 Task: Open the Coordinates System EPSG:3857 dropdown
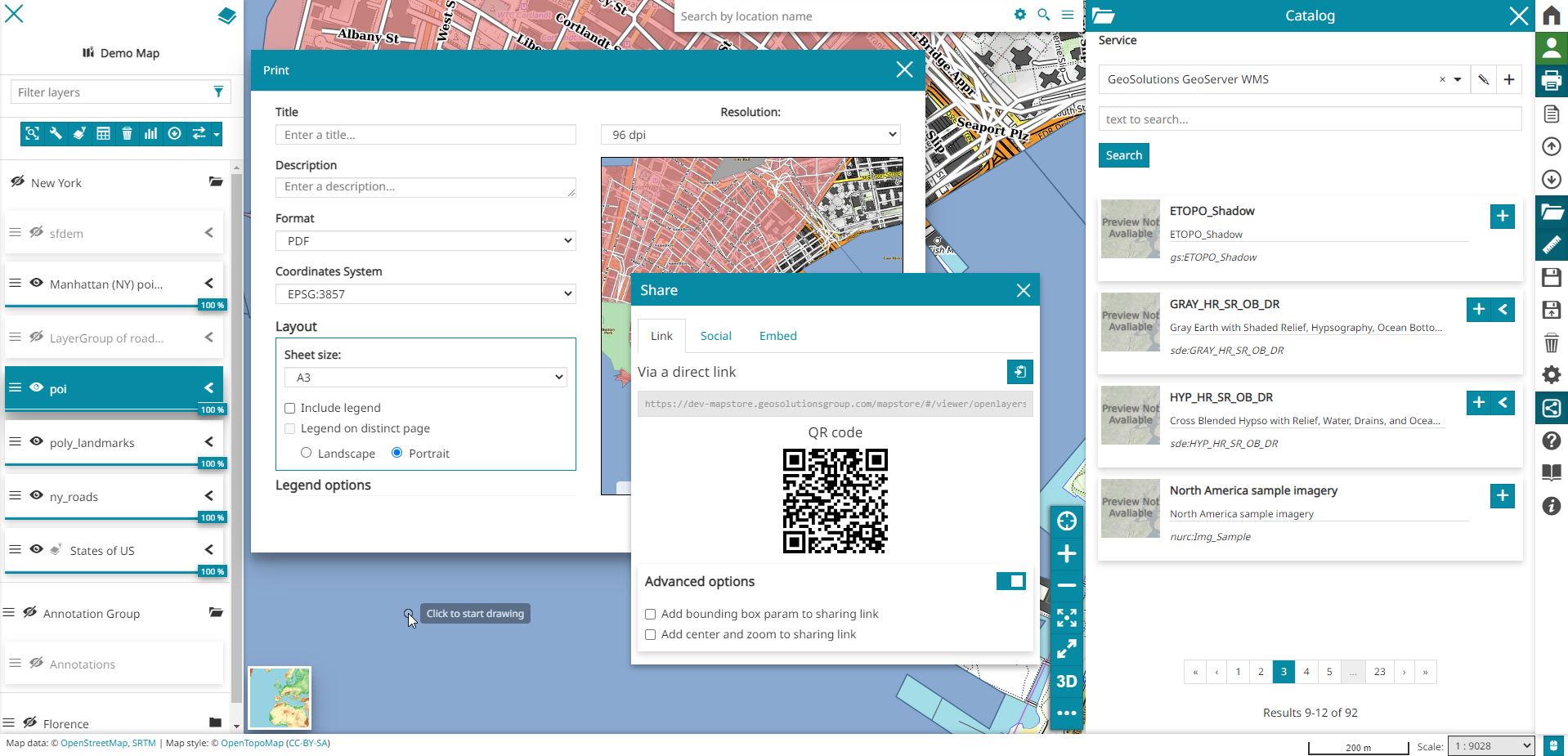(425, 294)
